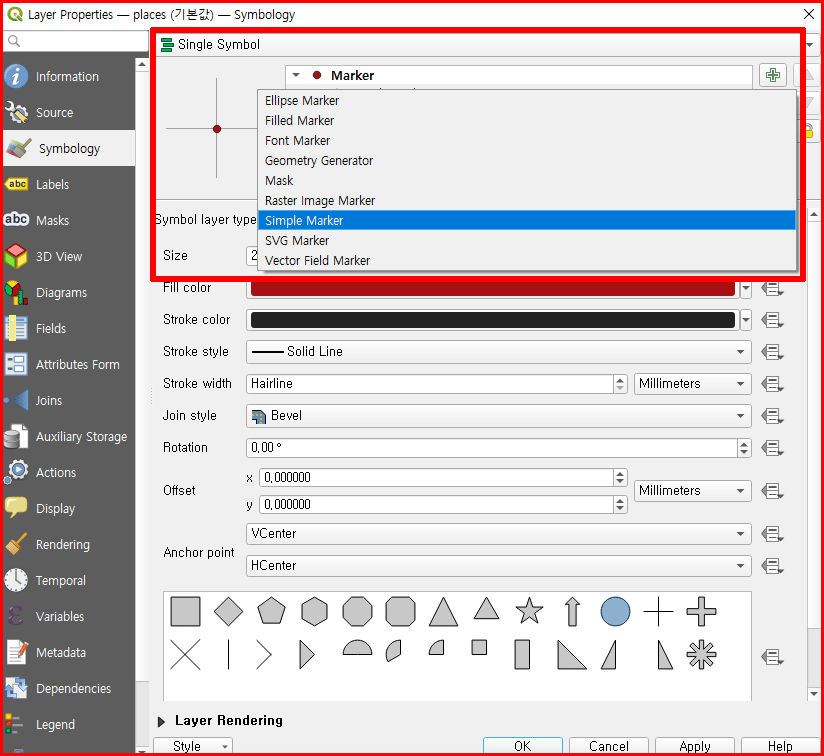The height and width of the screenshot is (756, 824).
Task: Click the sidebar search field
Action: tap(76, 41)
